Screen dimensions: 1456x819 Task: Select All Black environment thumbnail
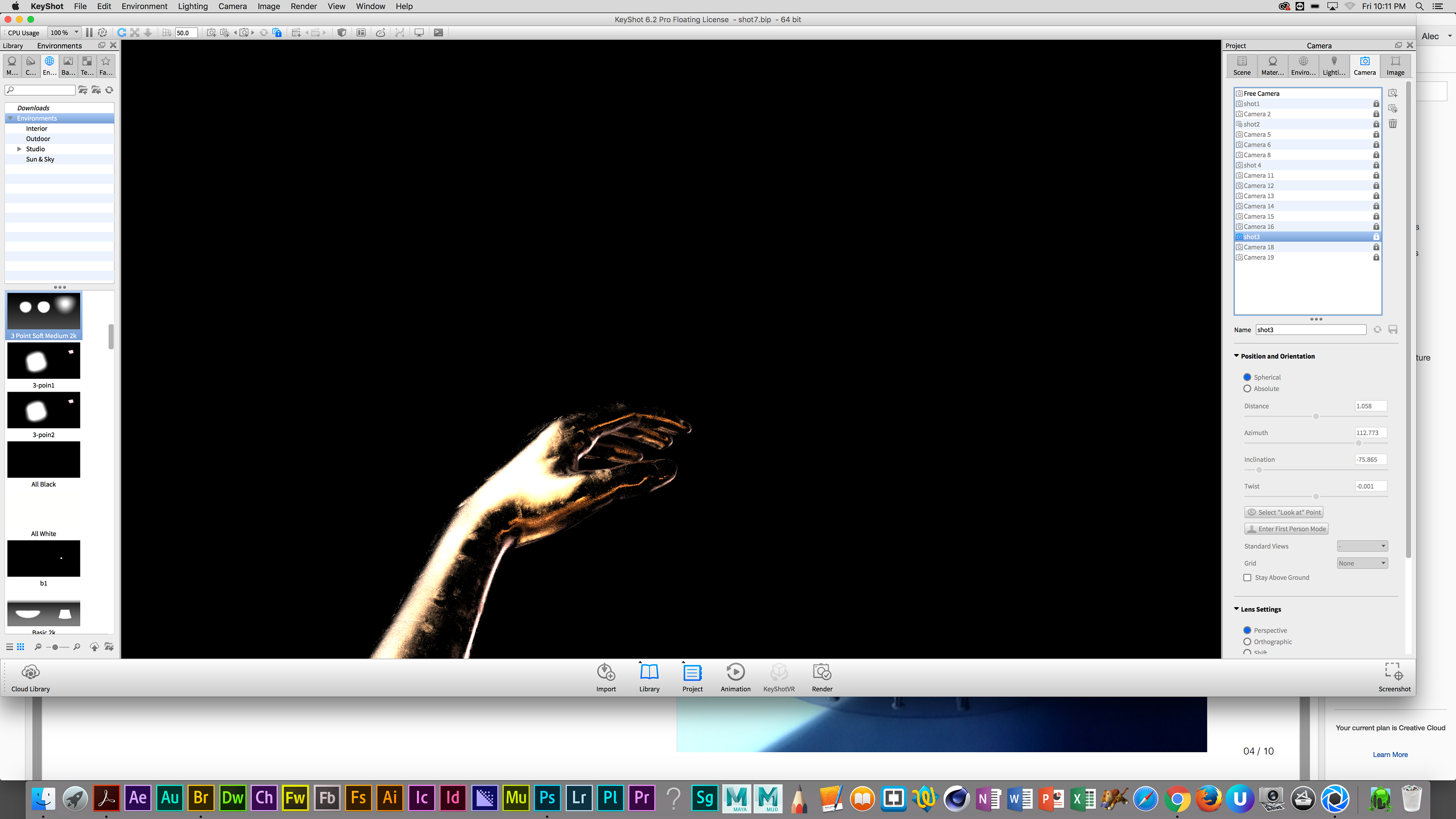pyautogui.click(x=44, y=460)
